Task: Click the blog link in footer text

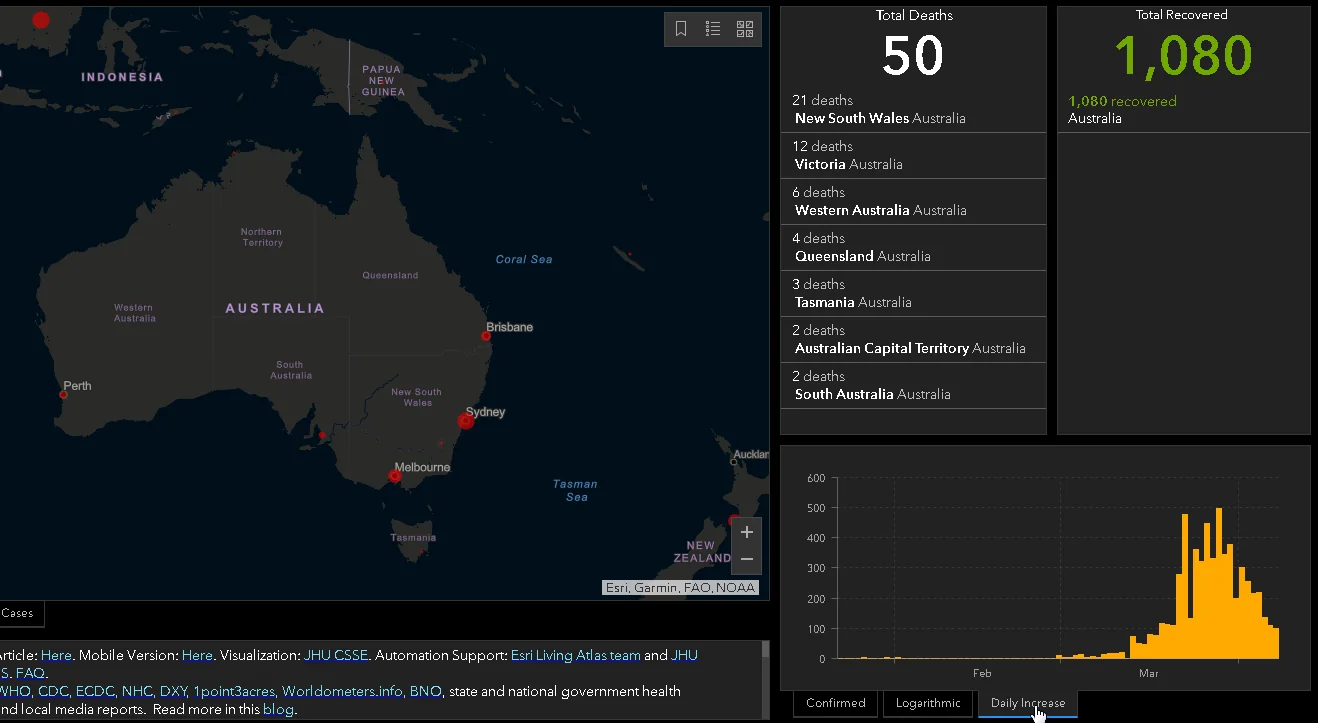Action: (x=278, y=710)
